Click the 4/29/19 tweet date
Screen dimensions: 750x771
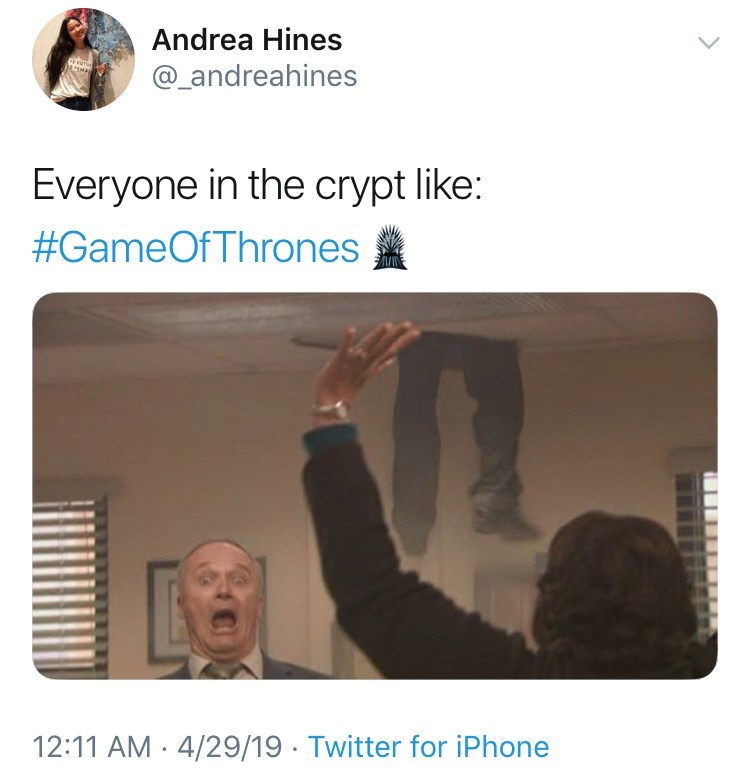click(230, 746)
